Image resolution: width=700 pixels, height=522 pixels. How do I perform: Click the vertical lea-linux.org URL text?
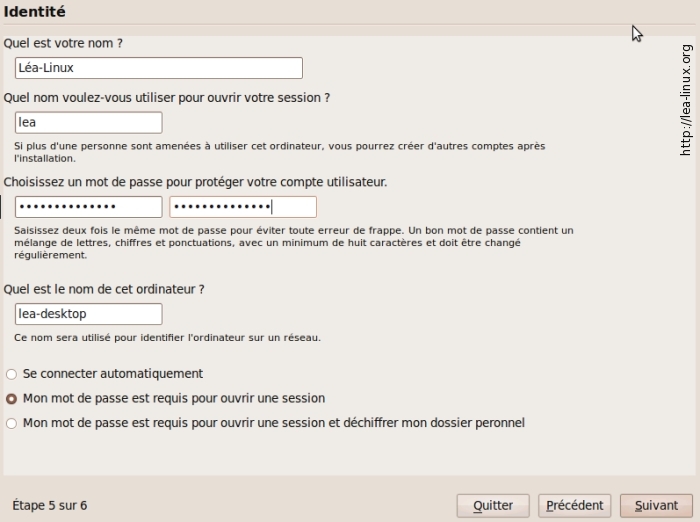(x=686, y=100)
